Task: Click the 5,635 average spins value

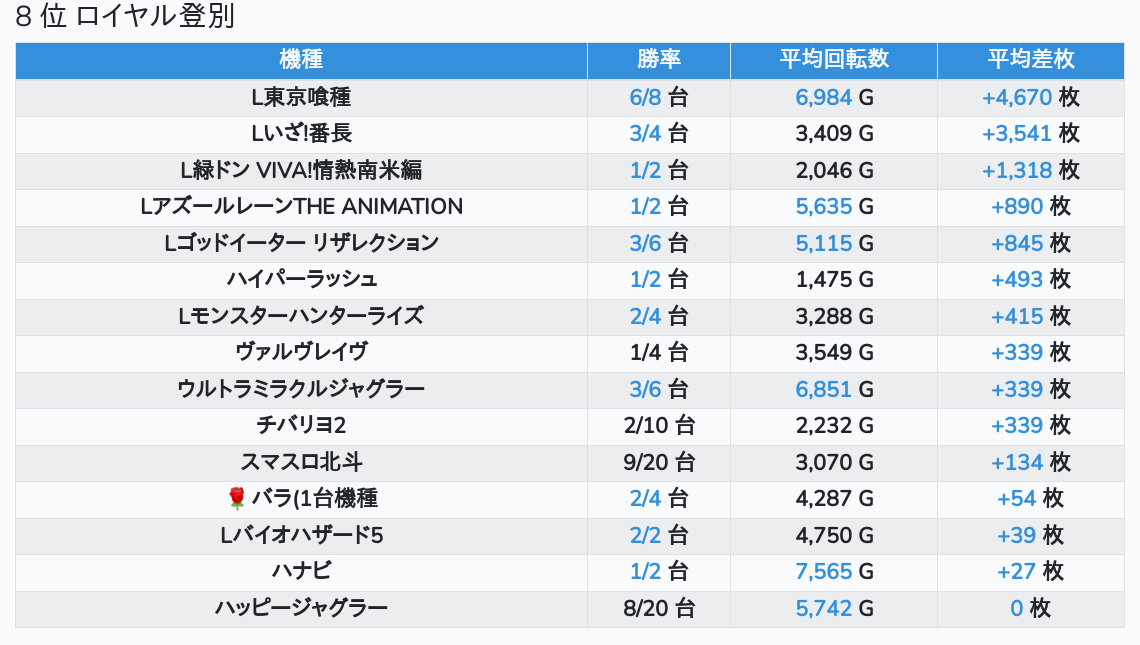Action: [823, 207]
